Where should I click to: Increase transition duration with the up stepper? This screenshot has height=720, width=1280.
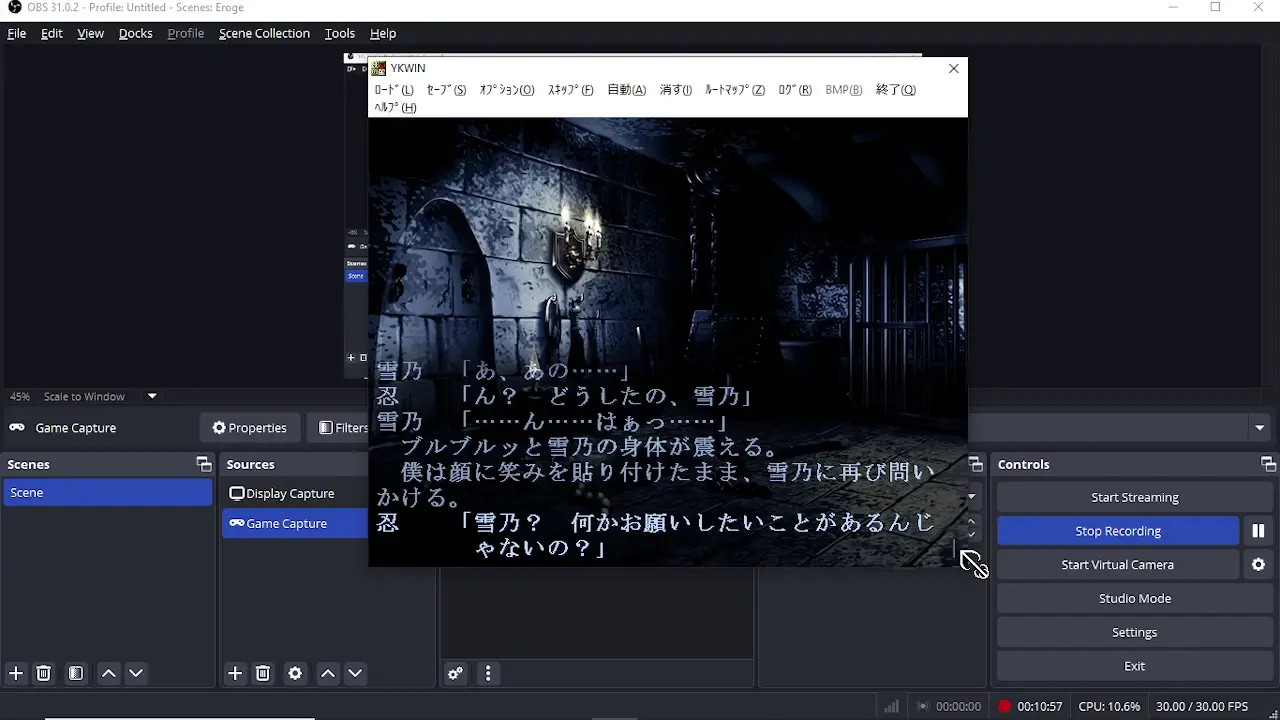[x=971, y=521]
